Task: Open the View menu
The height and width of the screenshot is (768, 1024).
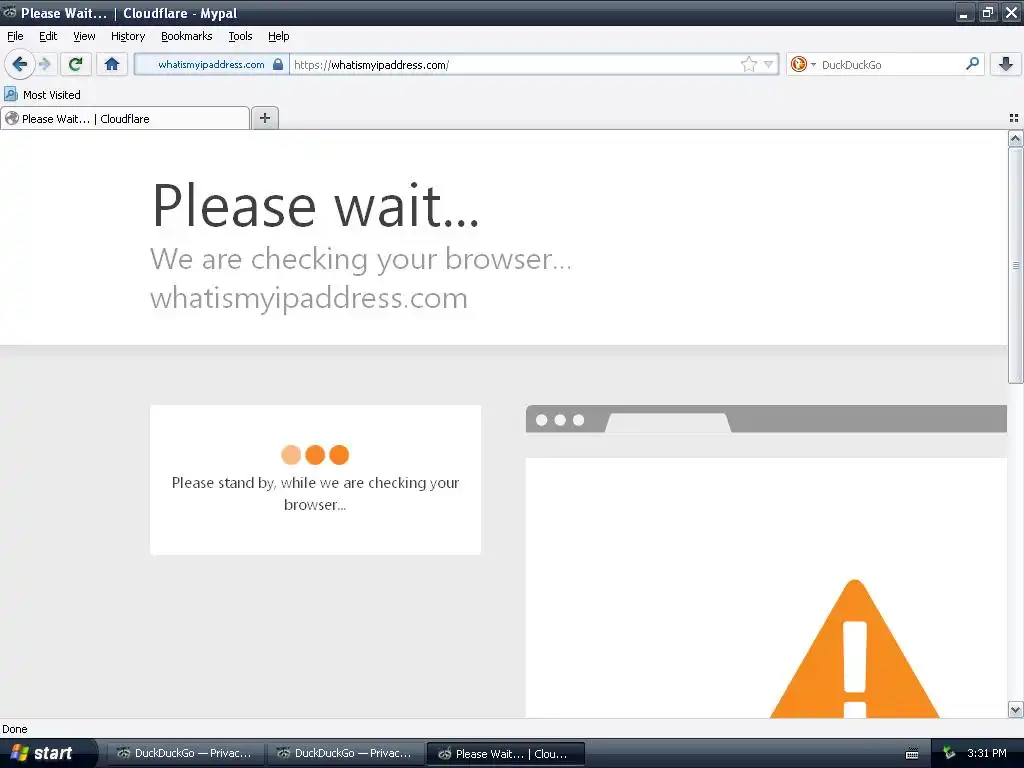Action: tap(84, 36)
